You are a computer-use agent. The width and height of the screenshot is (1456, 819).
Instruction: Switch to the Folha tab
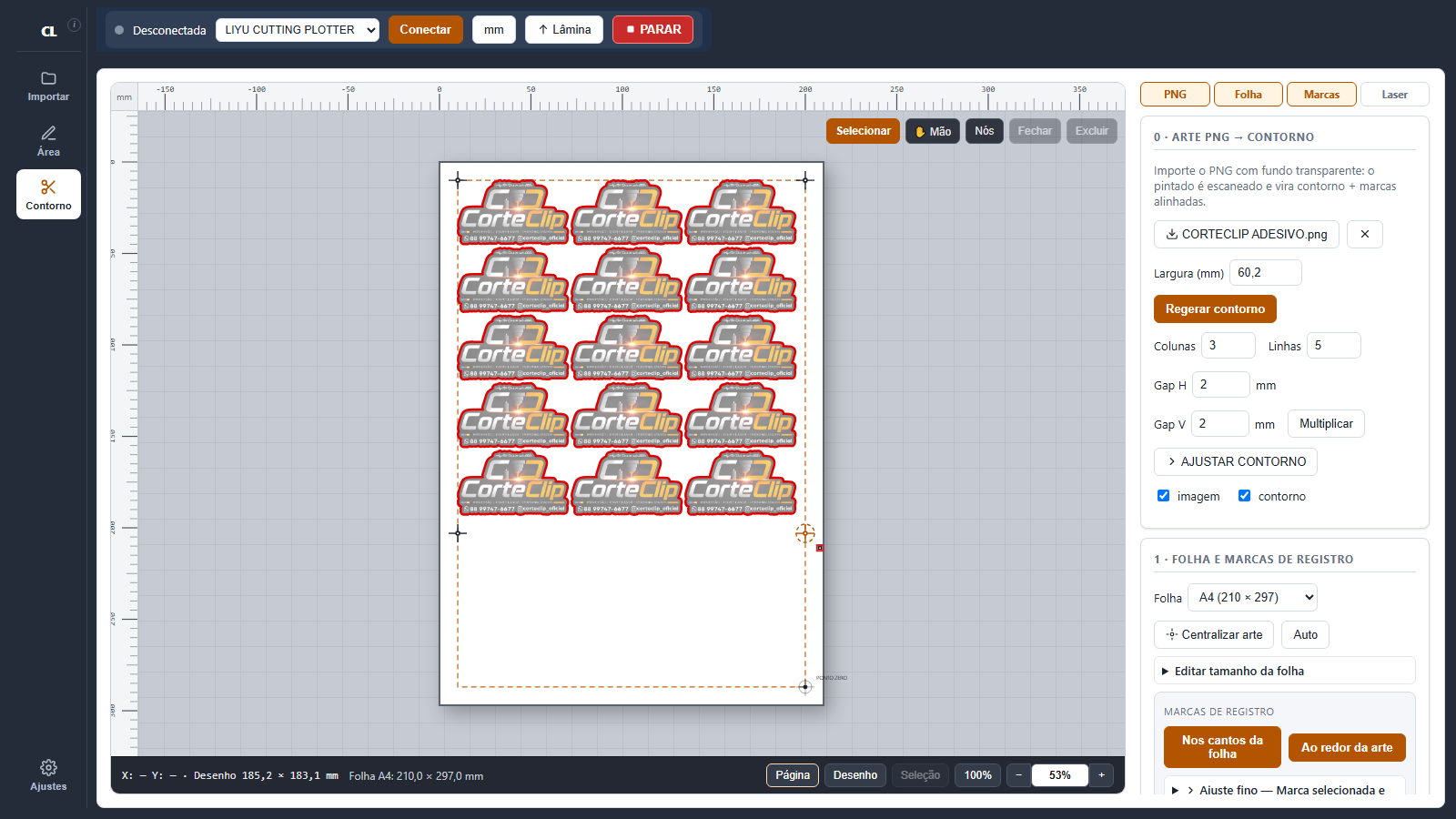click(x=1249, y=94)
